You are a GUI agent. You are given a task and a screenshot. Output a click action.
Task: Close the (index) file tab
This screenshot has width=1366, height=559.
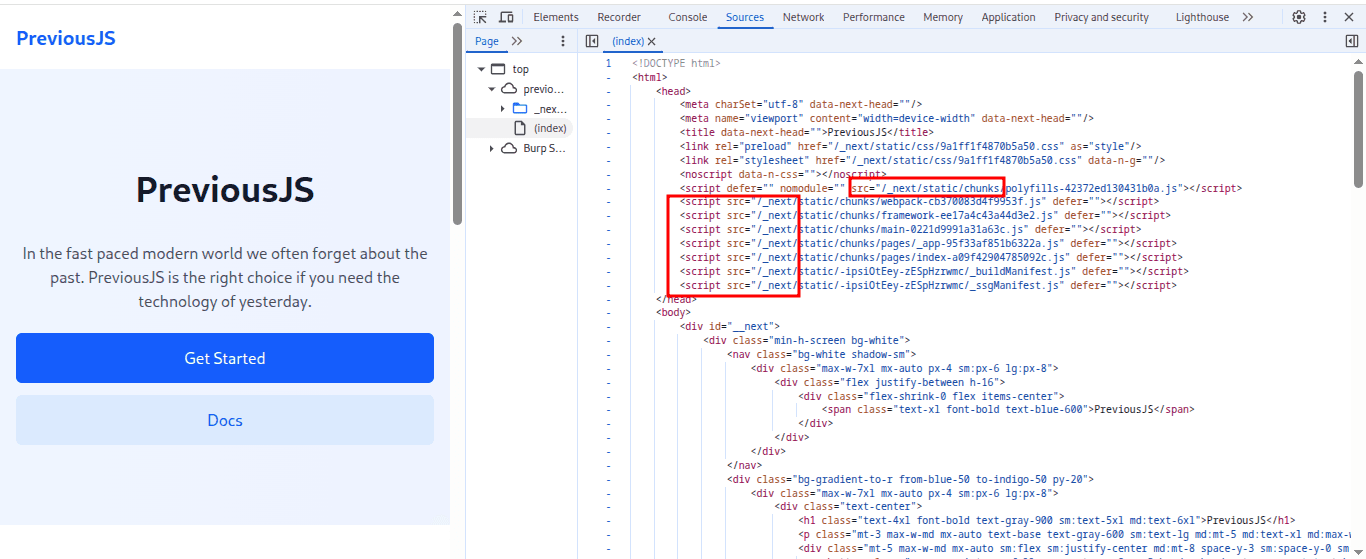click(652, 41)
